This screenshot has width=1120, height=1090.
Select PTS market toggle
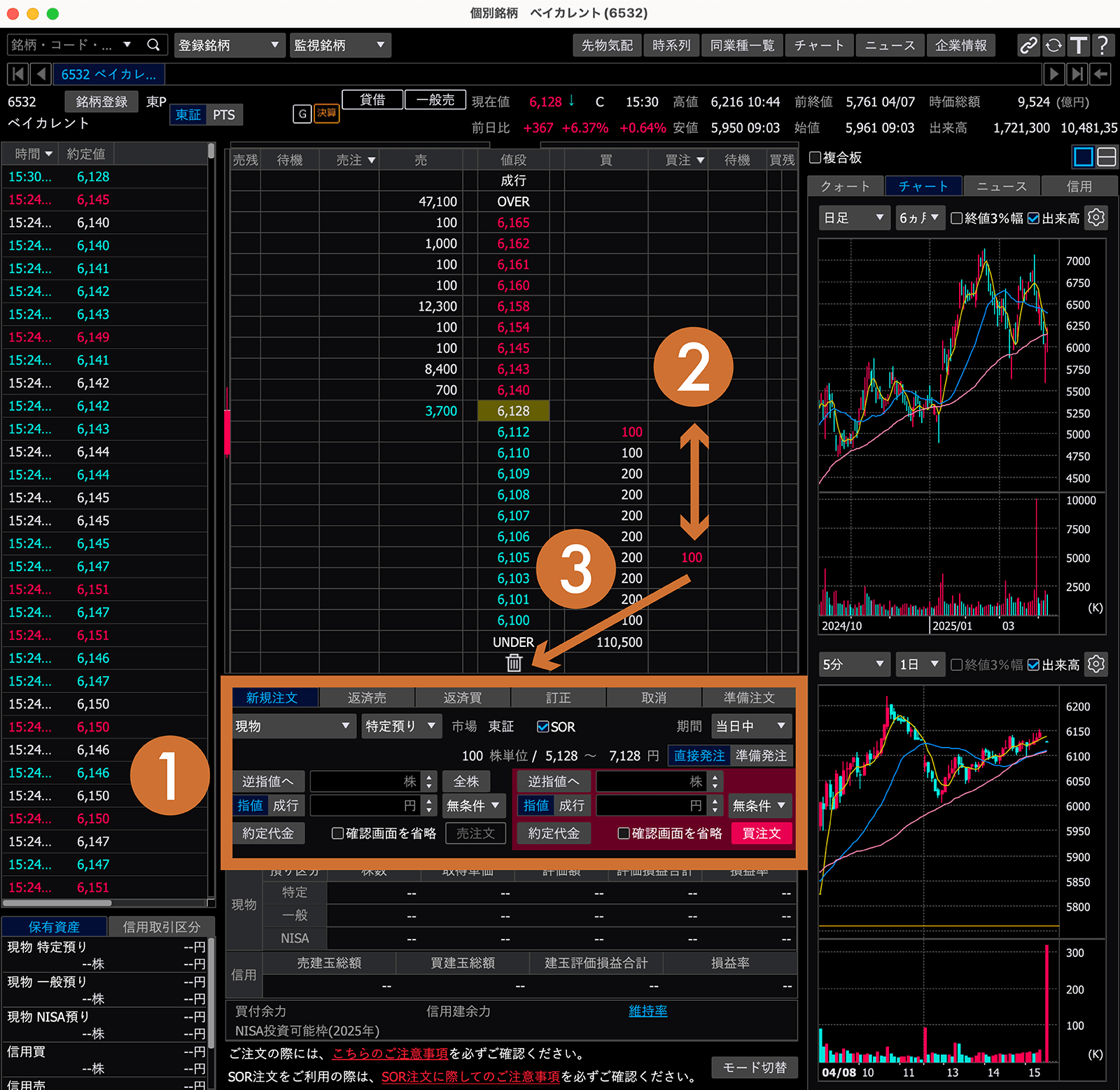tap(224, 115)
